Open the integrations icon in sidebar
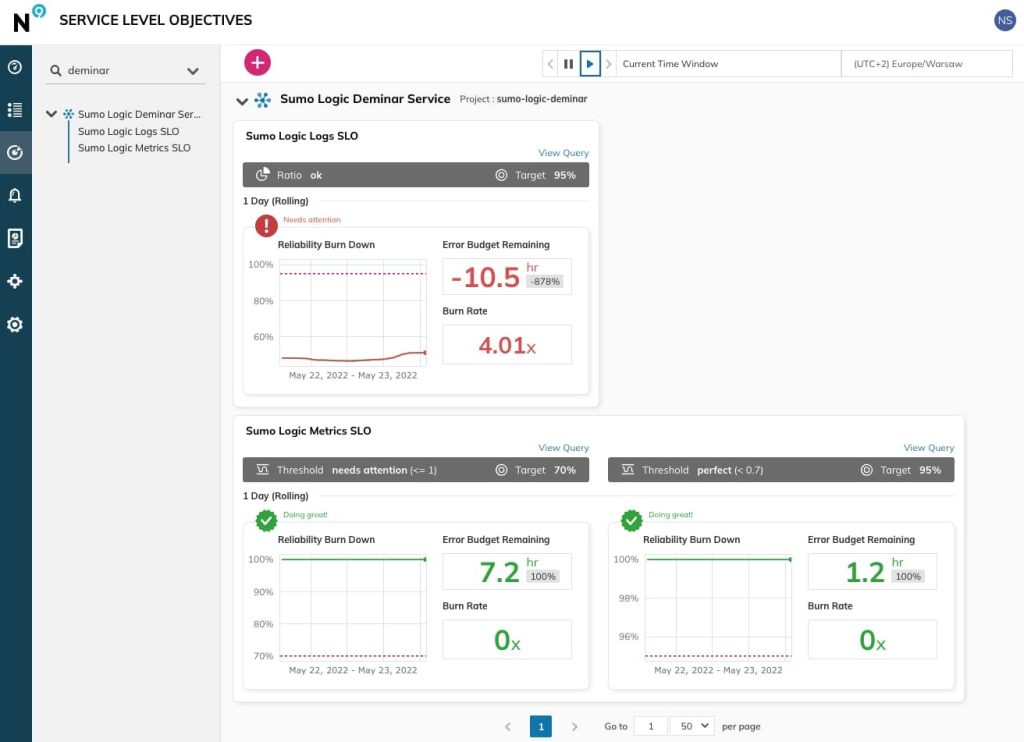The height and width of the screenshot is (742, 1024). pos(15,282)
